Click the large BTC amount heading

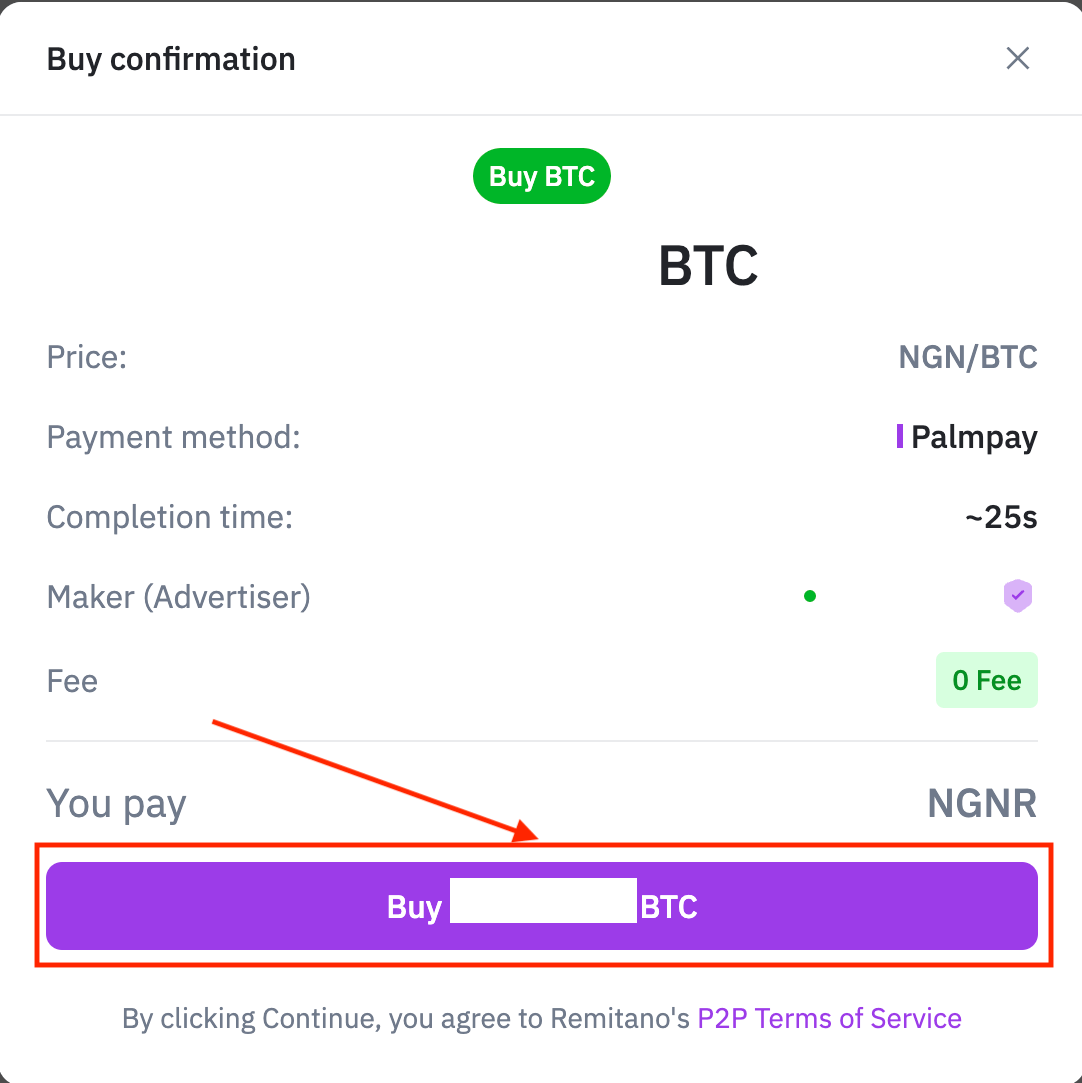pyautogui.click(x=708, y=266)
